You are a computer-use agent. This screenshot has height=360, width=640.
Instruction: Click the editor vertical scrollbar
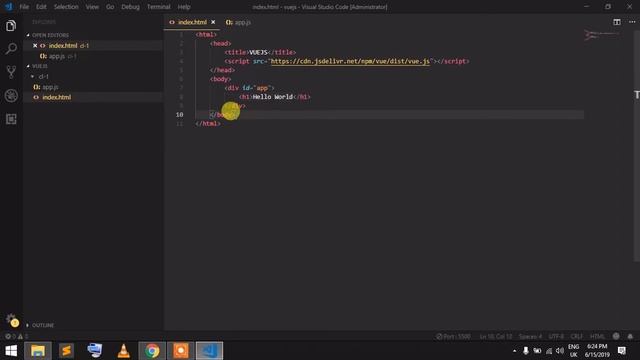point(637,145)
